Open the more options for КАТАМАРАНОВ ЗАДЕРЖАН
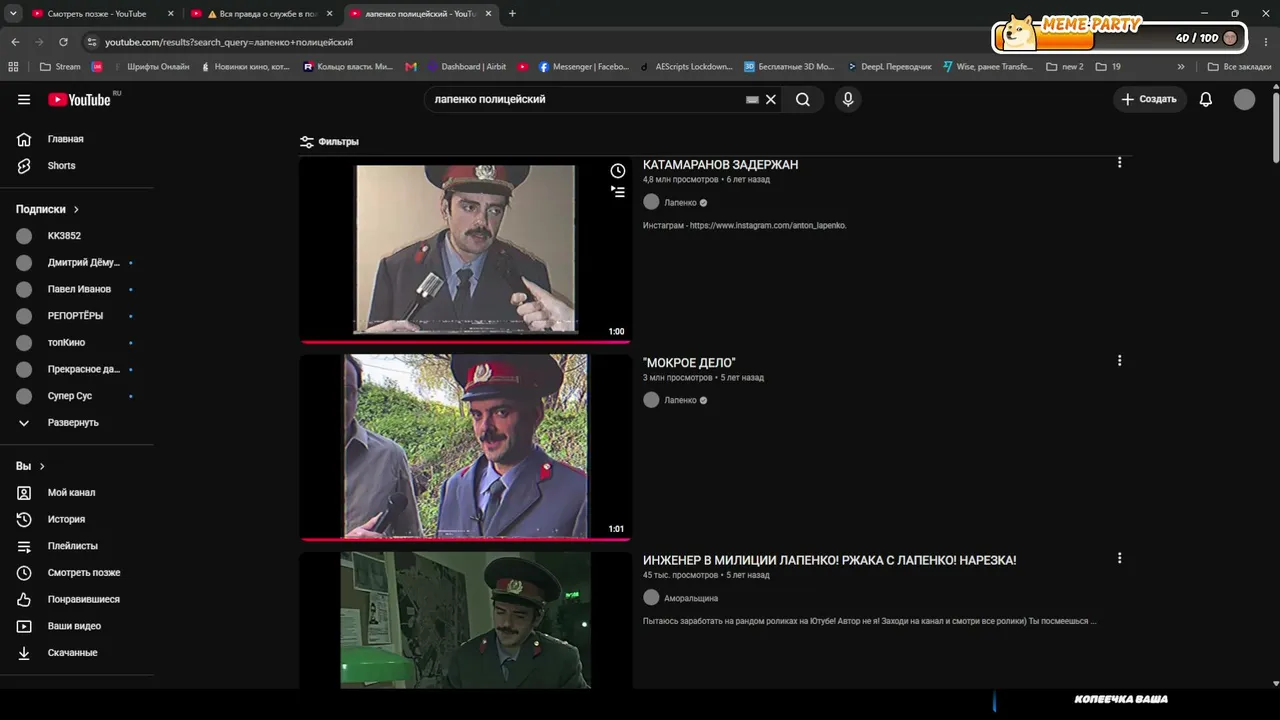Image resolution: width=1280 pixels, height=720 pixels. (x=1119, y=162)
